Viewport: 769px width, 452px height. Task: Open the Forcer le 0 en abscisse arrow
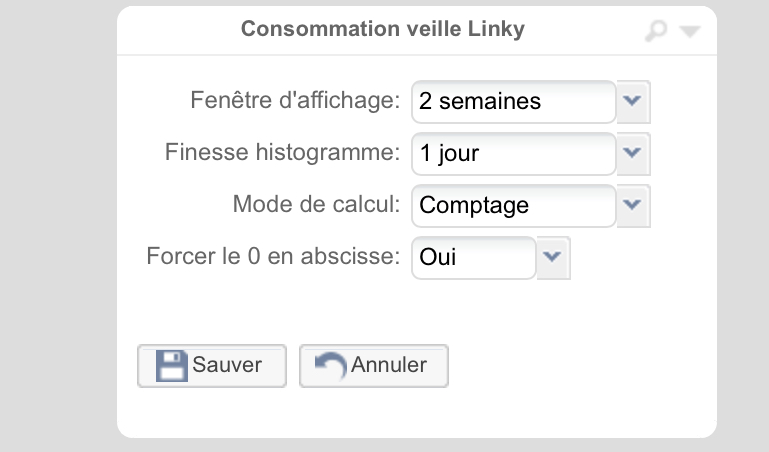pyautogui.click(x=553, y=257)
